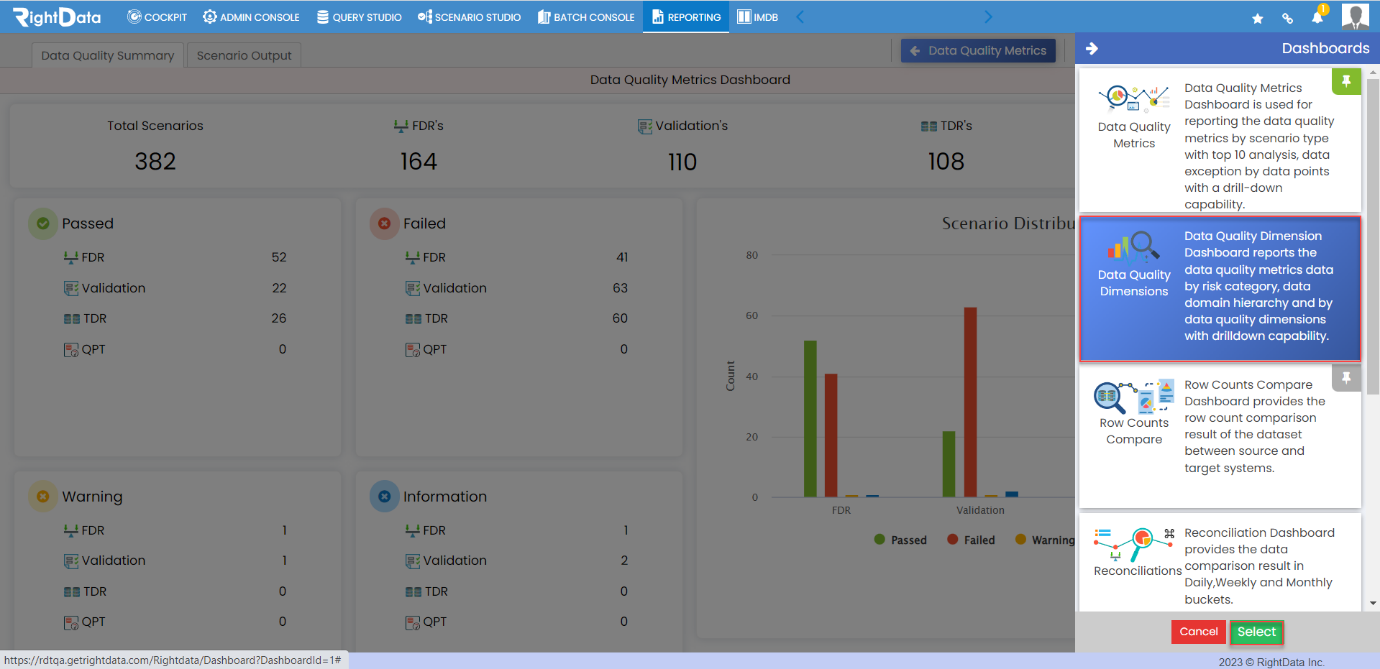Screen dimensions: 1380x669
Task: Click the favorites star icon
Action: point(1258,18)
